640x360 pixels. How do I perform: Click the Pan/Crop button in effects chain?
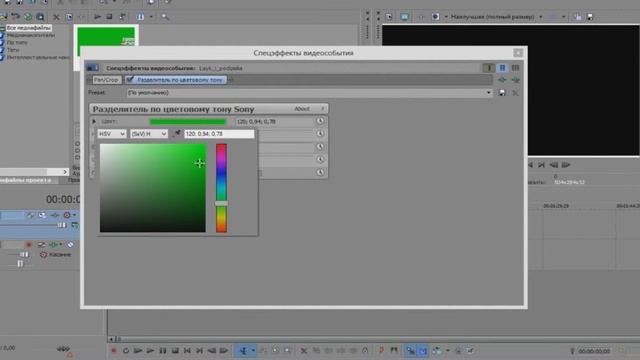point(106,80)
